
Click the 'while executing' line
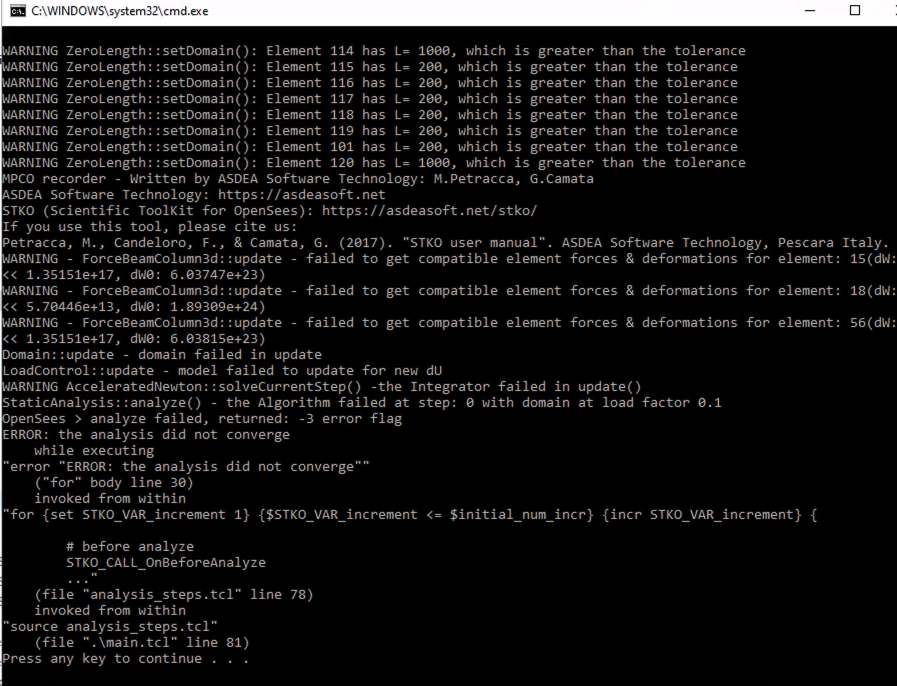pyautogui.click(x=94, y=451)
